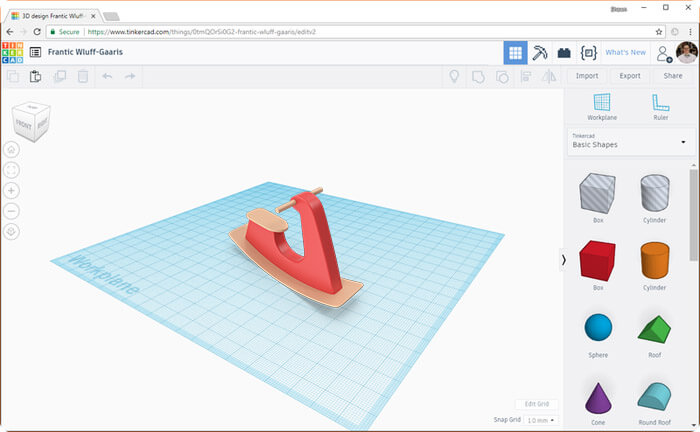Click the Align tool icon
This screenshot has height=432, width=700.
click(x=526, y=76)
